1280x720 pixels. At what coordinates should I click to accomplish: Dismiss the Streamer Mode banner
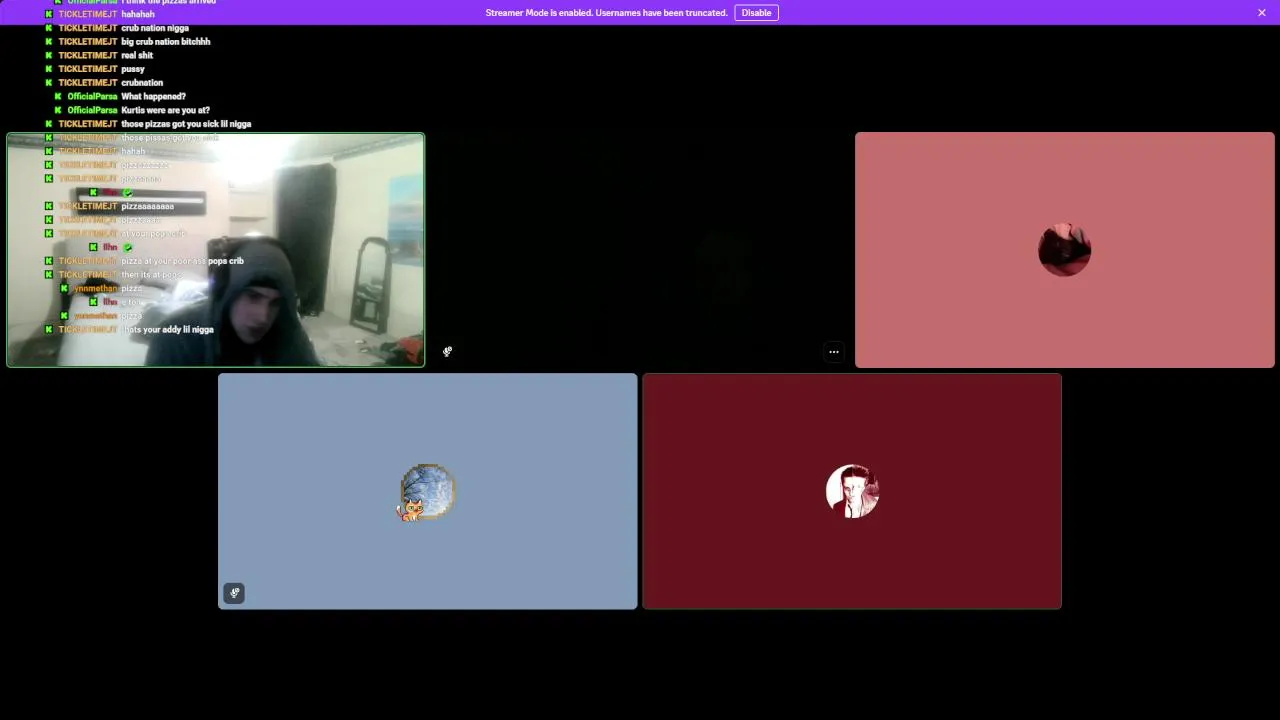[x=1262, y=13]
